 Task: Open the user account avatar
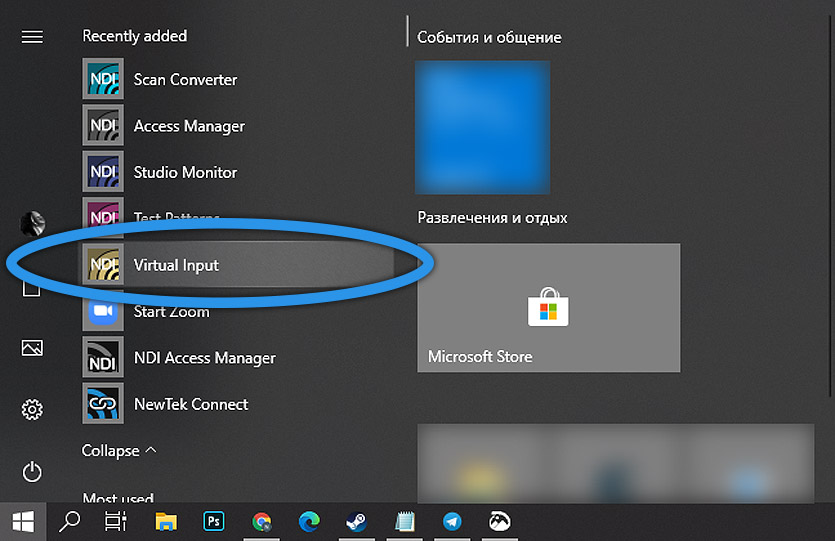32,223
